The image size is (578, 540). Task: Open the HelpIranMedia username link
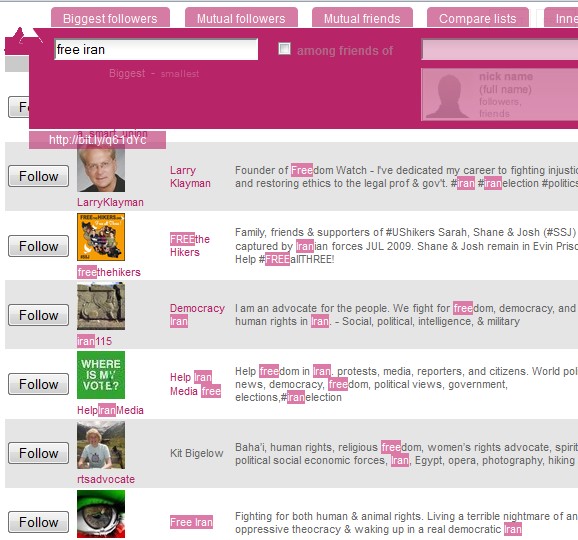110,410
